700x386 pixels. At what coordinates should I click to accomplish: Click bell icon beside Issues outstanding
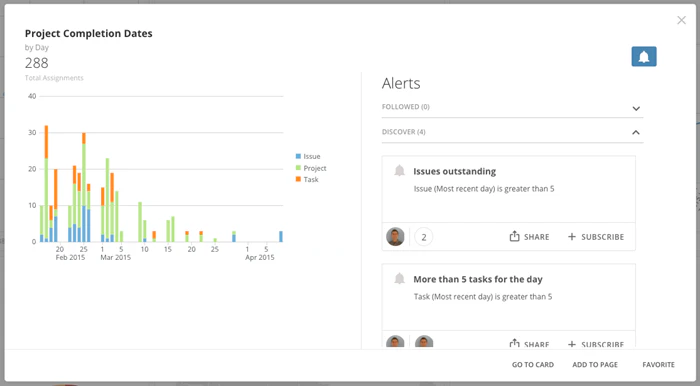coord(399,170)
